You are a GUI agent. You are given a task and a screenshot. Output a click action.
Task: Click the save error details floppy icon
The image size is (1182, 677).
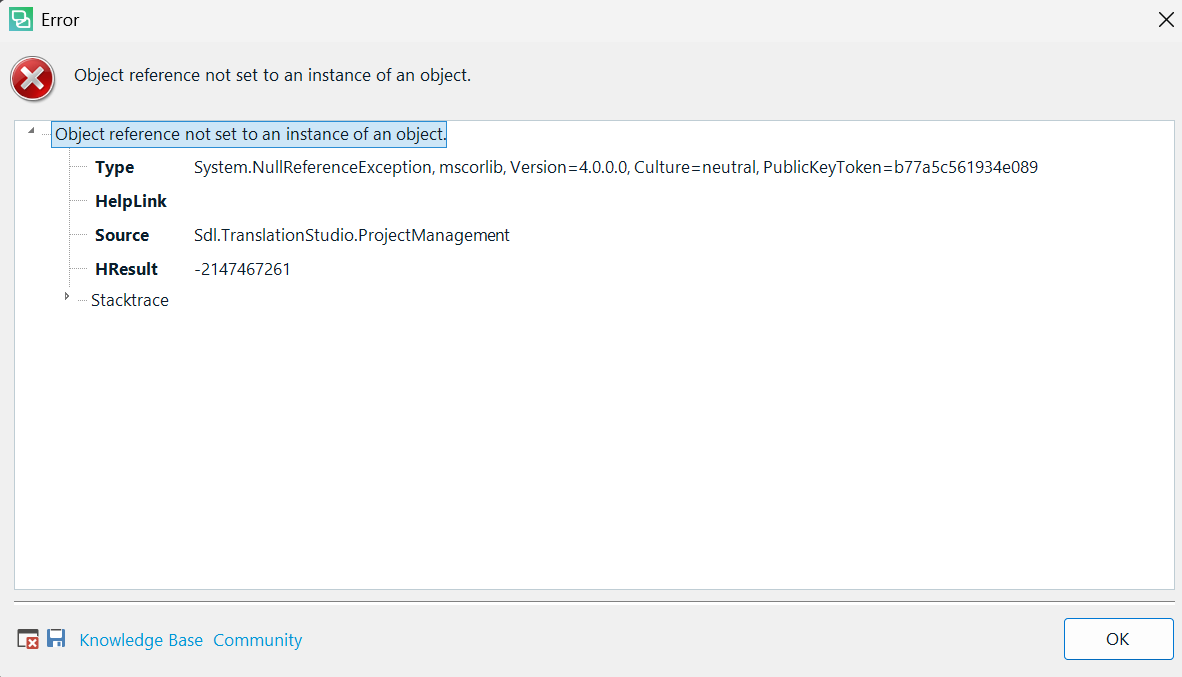(x=56, y=638)
